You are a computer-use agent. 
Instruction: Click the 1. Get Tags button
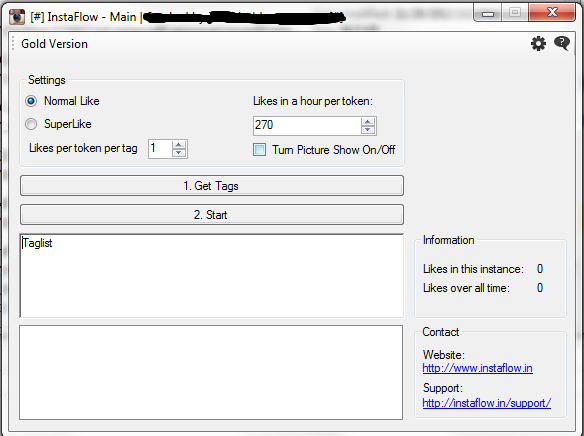click(x=212, y=185)
